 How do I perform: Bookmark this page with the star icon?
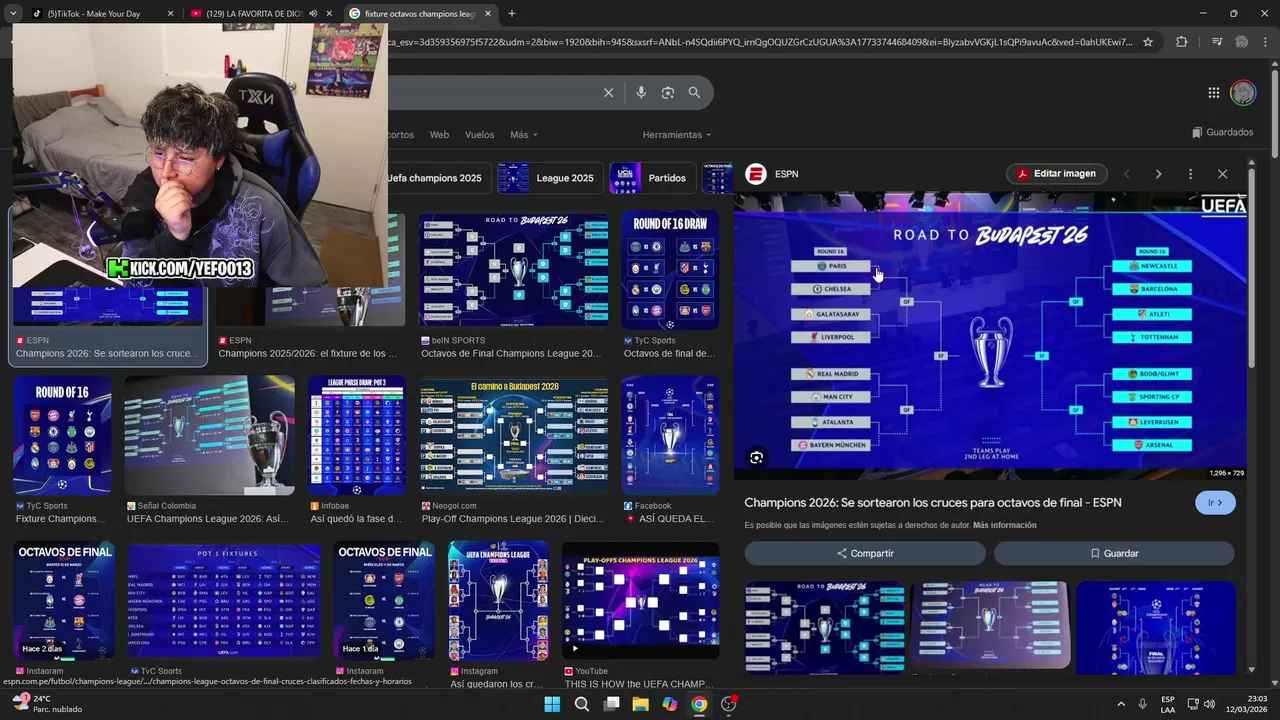[x=1148, y=42]
